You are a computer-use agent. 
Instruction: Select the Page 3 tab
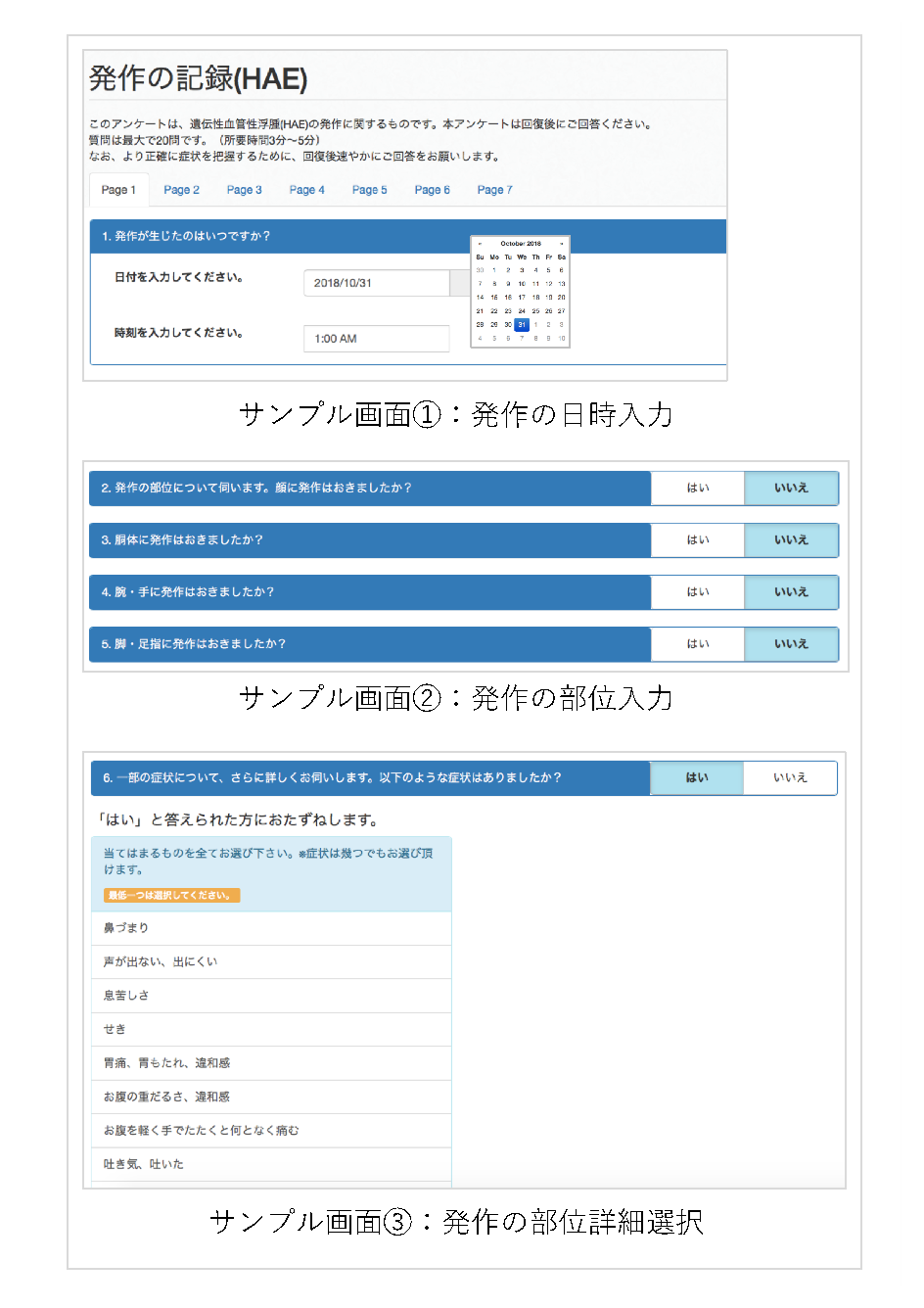point(244,189)
